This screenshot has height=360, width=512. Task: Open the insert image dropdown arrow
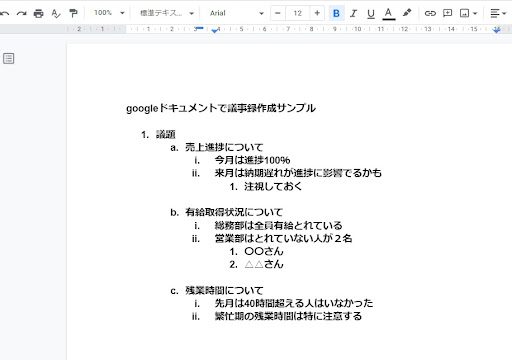point(475,13)
